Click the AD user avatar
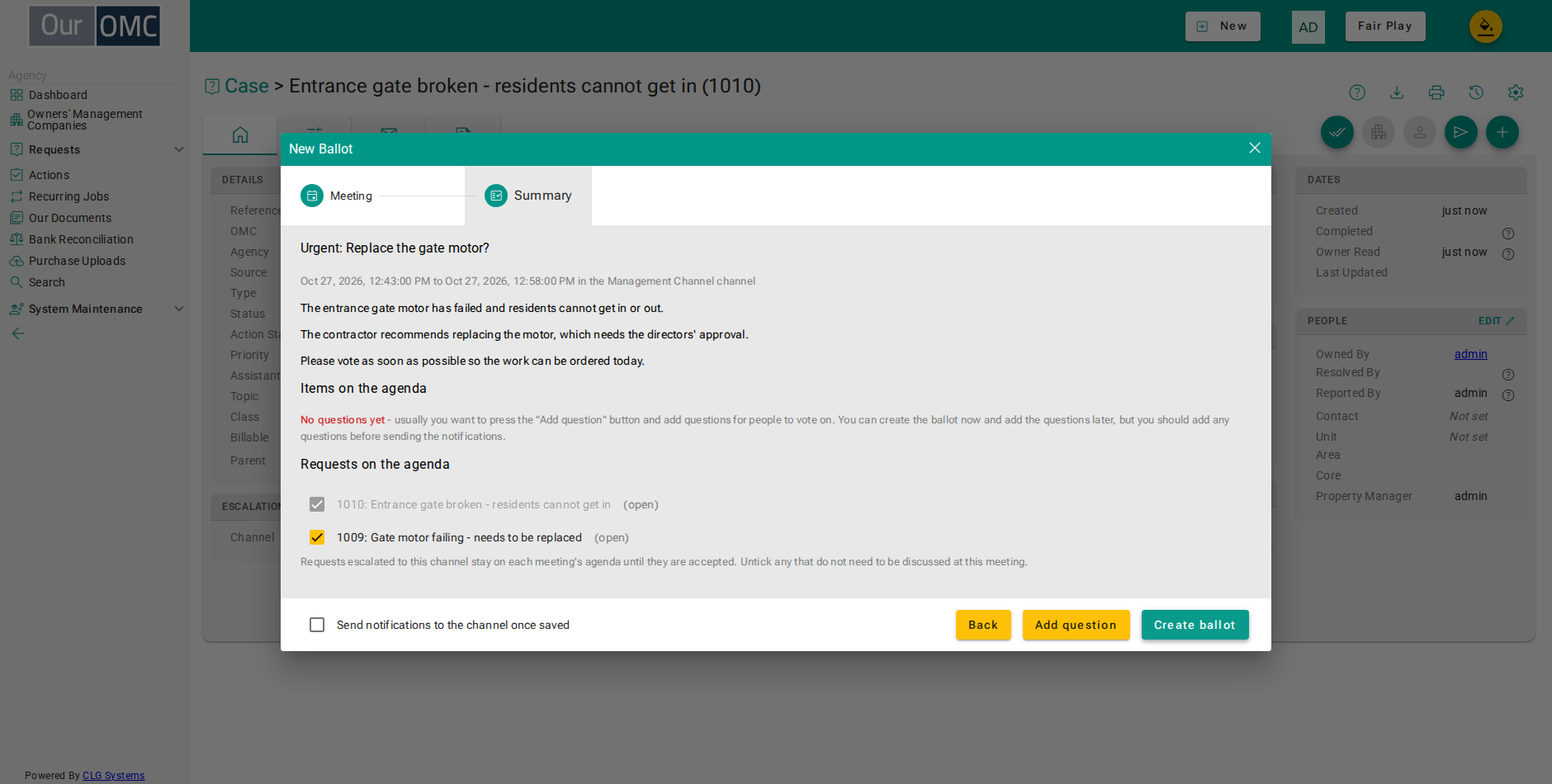Viewport: 1552px width, 784px height. [x=1308, y=27]
